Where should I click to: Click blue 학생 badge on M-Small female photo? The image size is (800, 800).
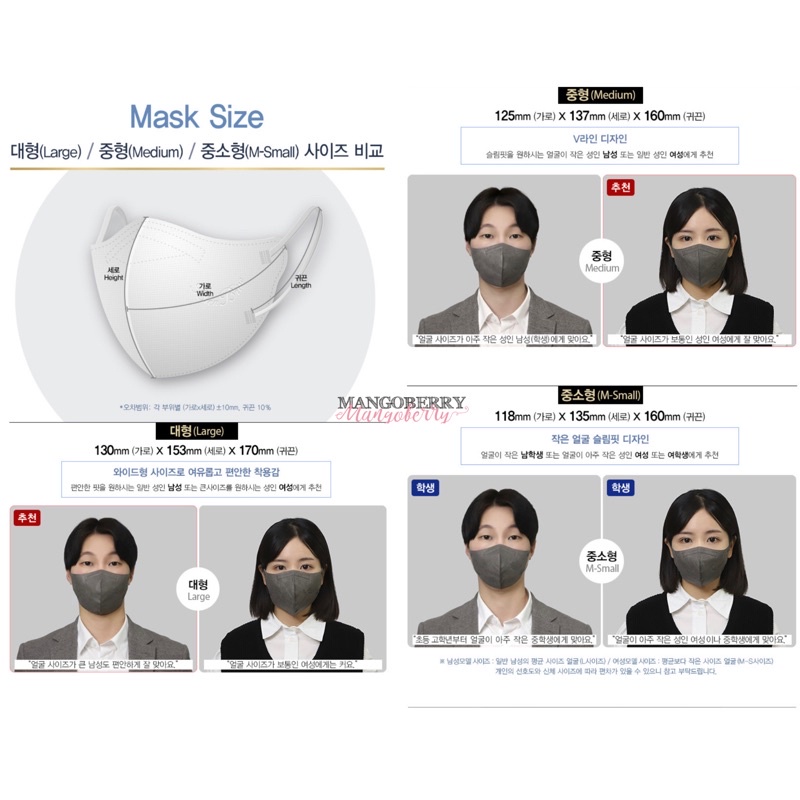[x=620, y=488]
